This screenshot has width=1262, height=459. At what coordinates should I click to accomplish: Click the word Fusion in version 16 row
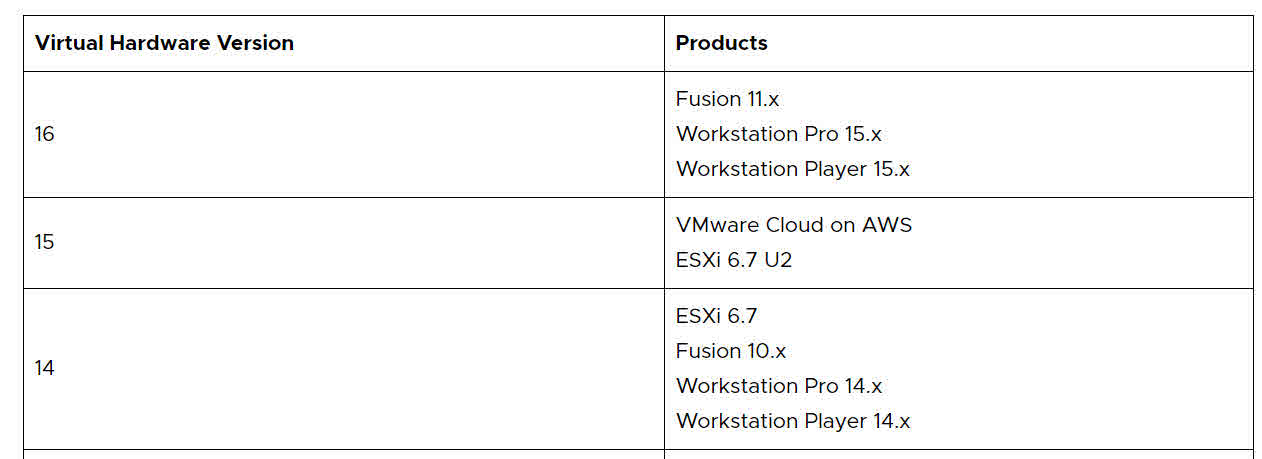pyautogui.click(x=707, y=99)
